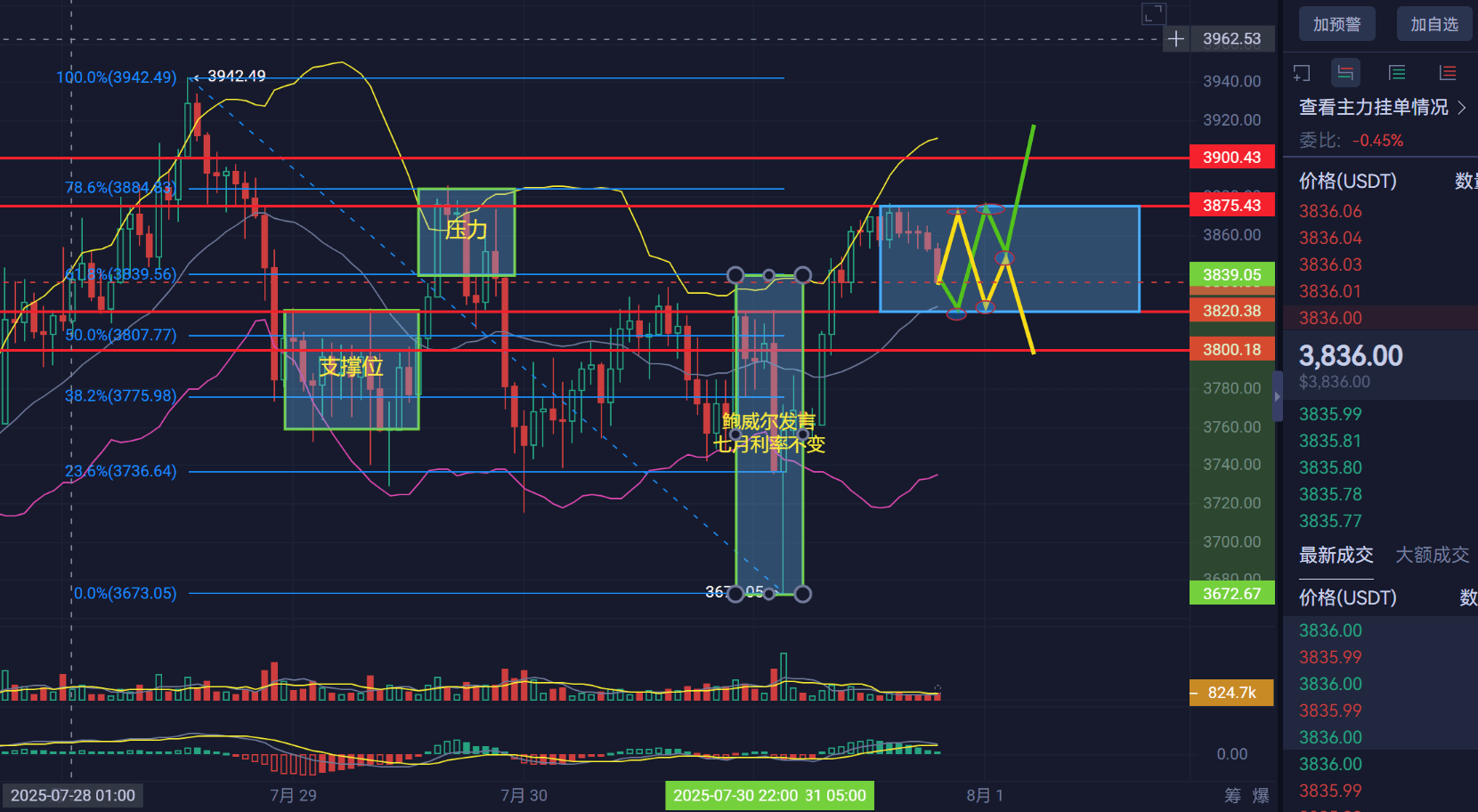The height and width of the screenshot is (812, 1478).
Task: Show sell orders only (red bars icon)
Action: click(1448, 73)
